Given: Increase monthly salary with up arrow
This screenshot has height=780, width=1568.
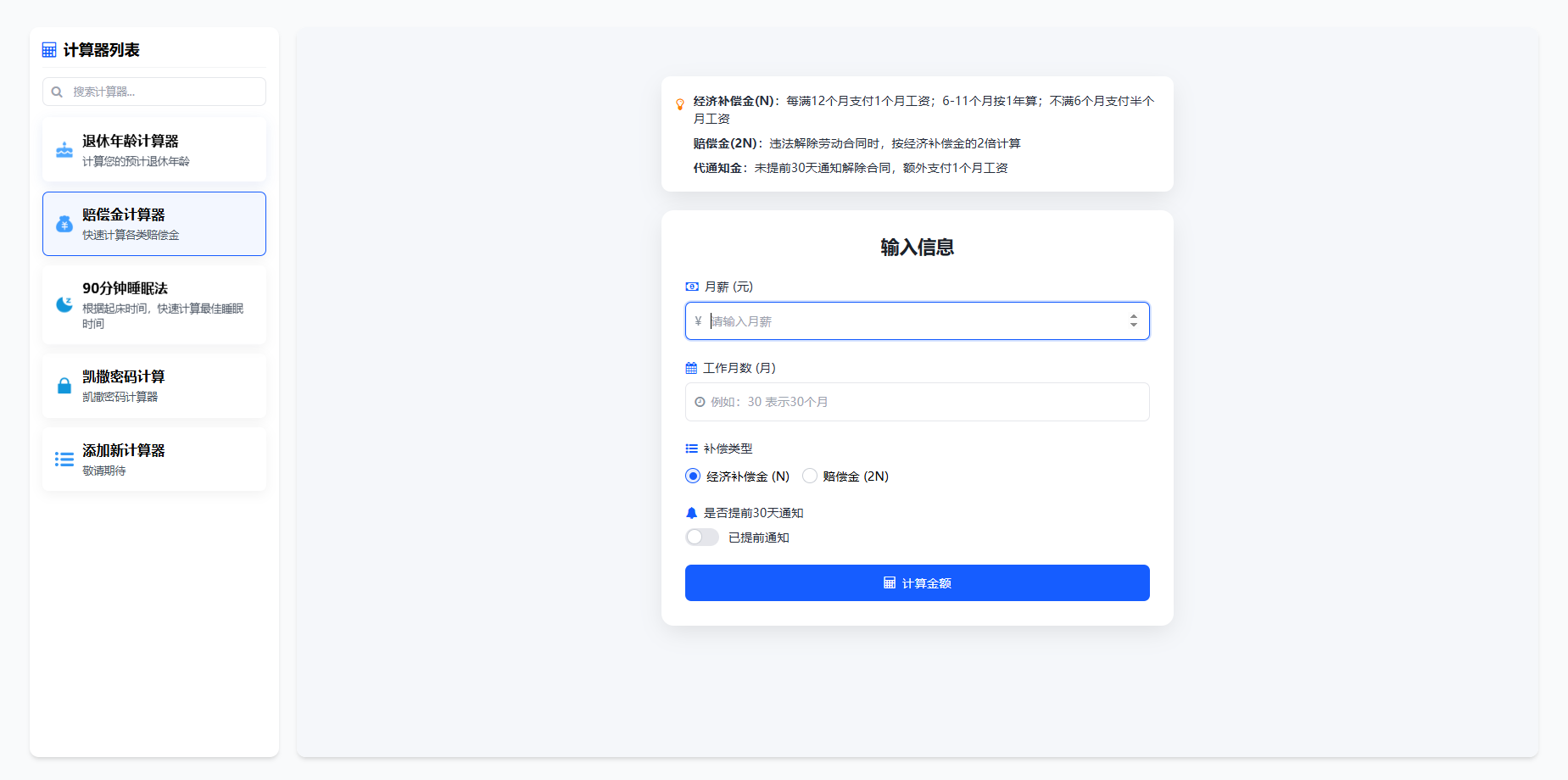Looking at the screenshot, I should (x=1133, y=316).
